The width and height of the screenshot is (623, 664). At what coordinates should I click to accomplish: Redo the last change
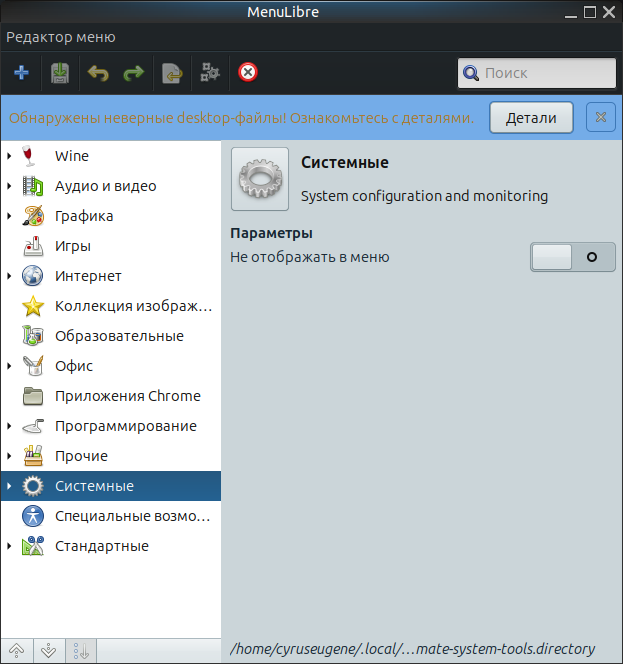[x=134, y=73]
